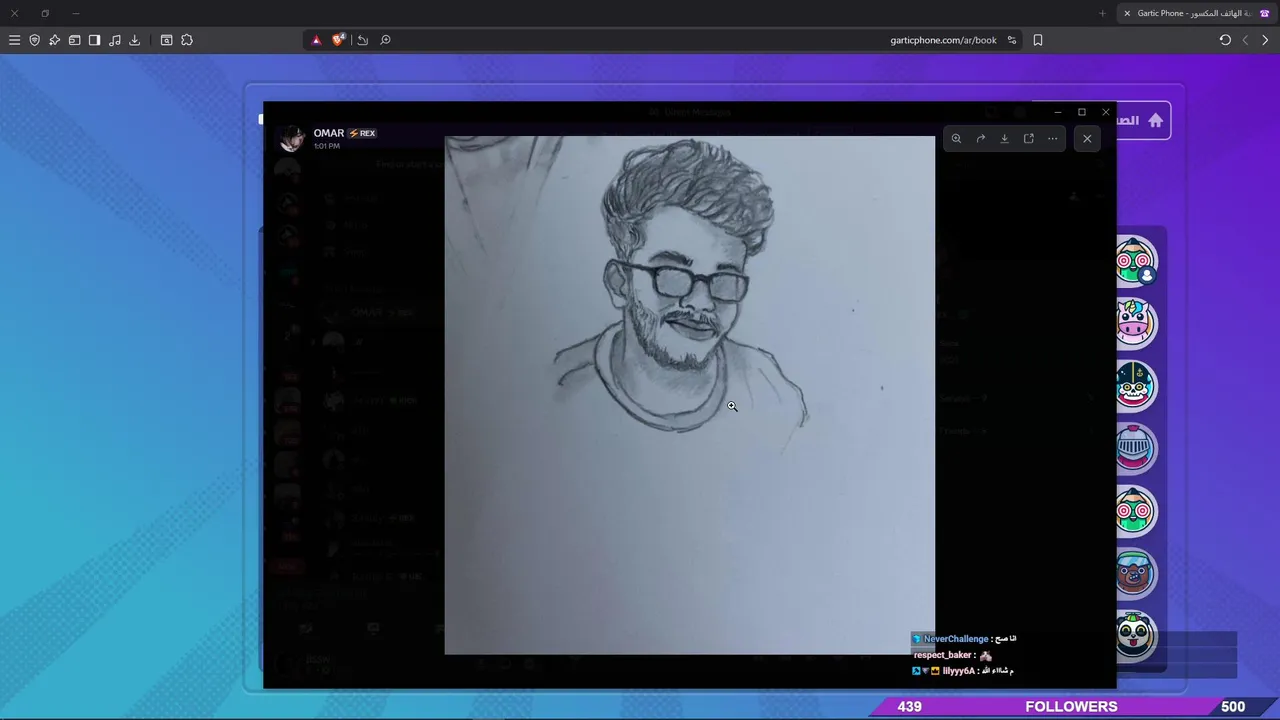Open the image viewer more options menu
Viewport: 1280px width, 720px height.
[1052, 139]
